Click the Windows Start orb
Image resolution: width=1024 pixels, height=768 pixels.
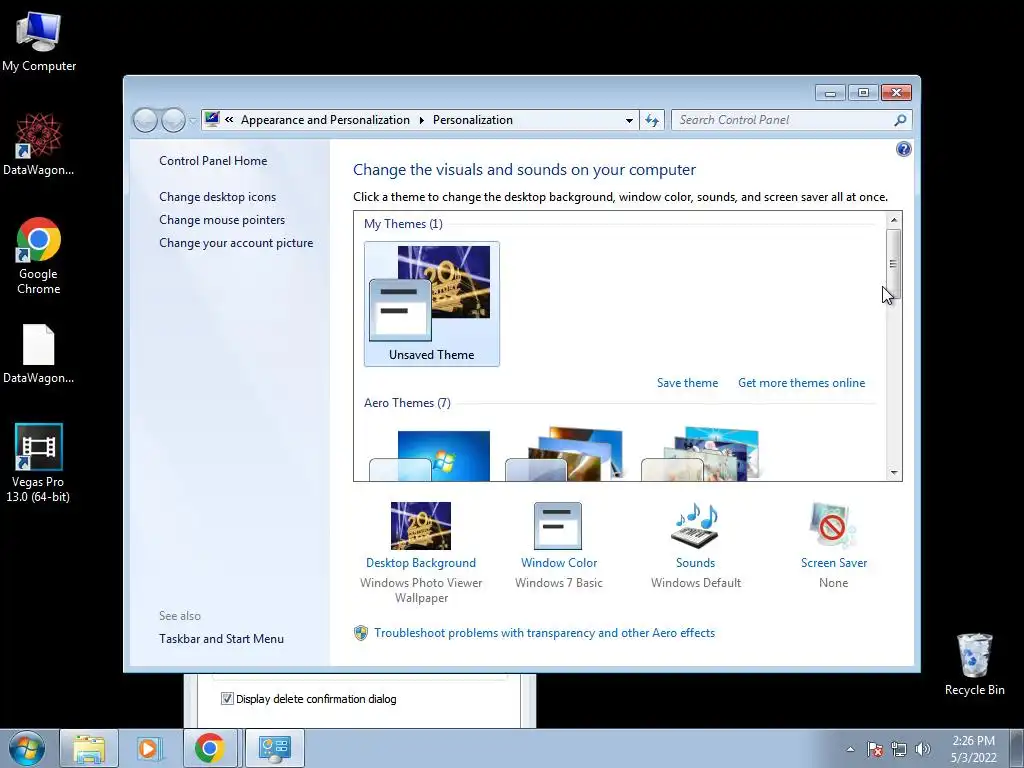[x=27, y=748]
